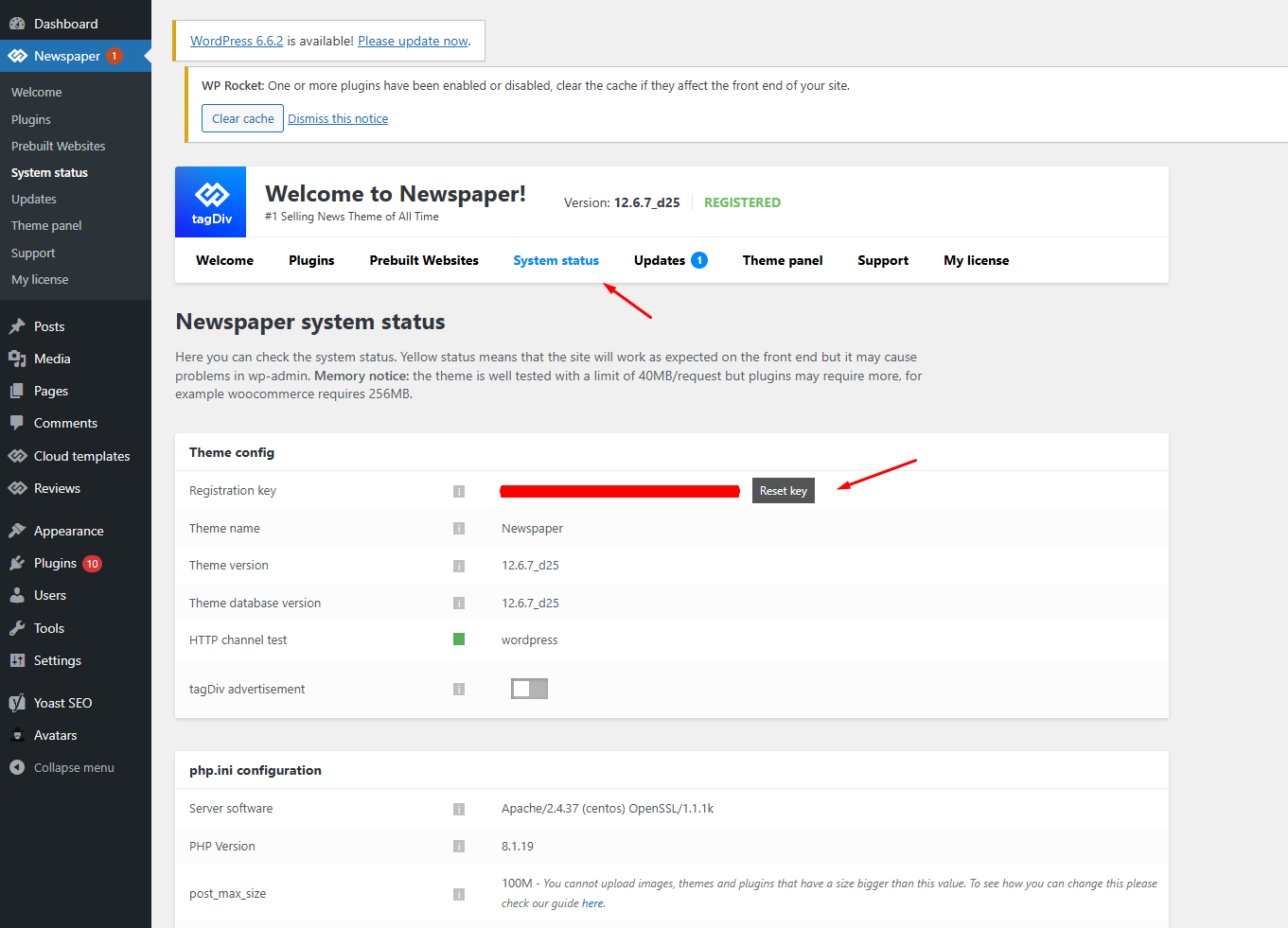The height and width of the screenshot is (928, 1288).
Task: Click the Comments bubble icon
Action: (x=17, y=423)
